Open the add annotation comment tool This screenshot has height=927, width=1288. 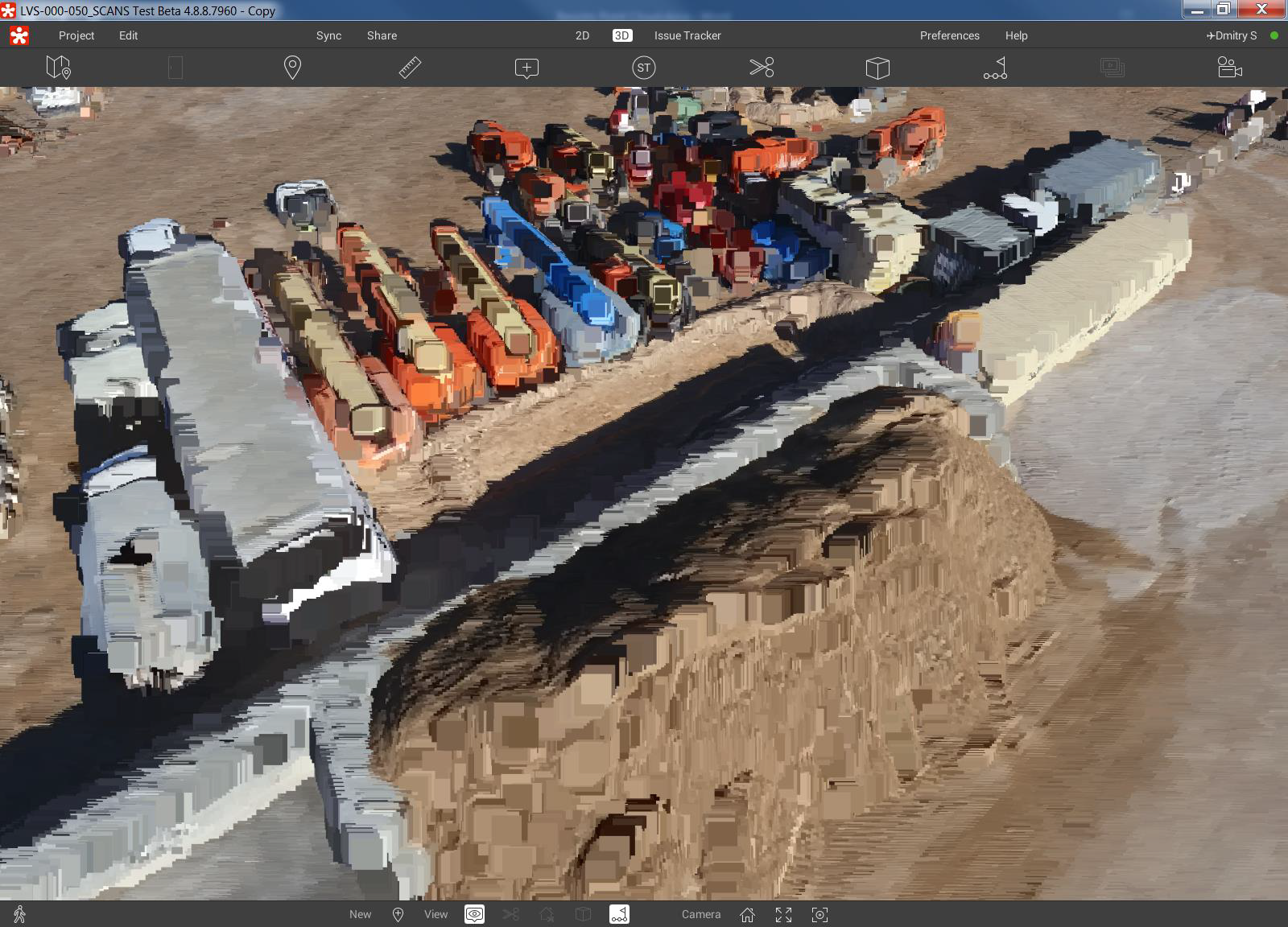click(x=526, y=68)
